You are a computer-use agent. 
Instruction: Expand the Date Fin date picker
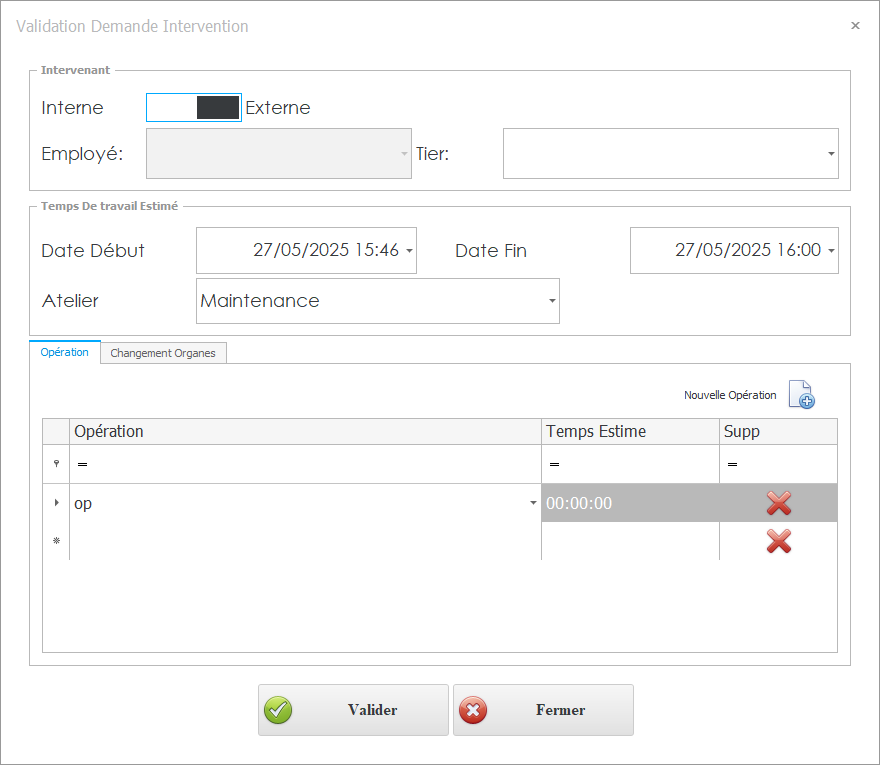(x=831, y=251)
